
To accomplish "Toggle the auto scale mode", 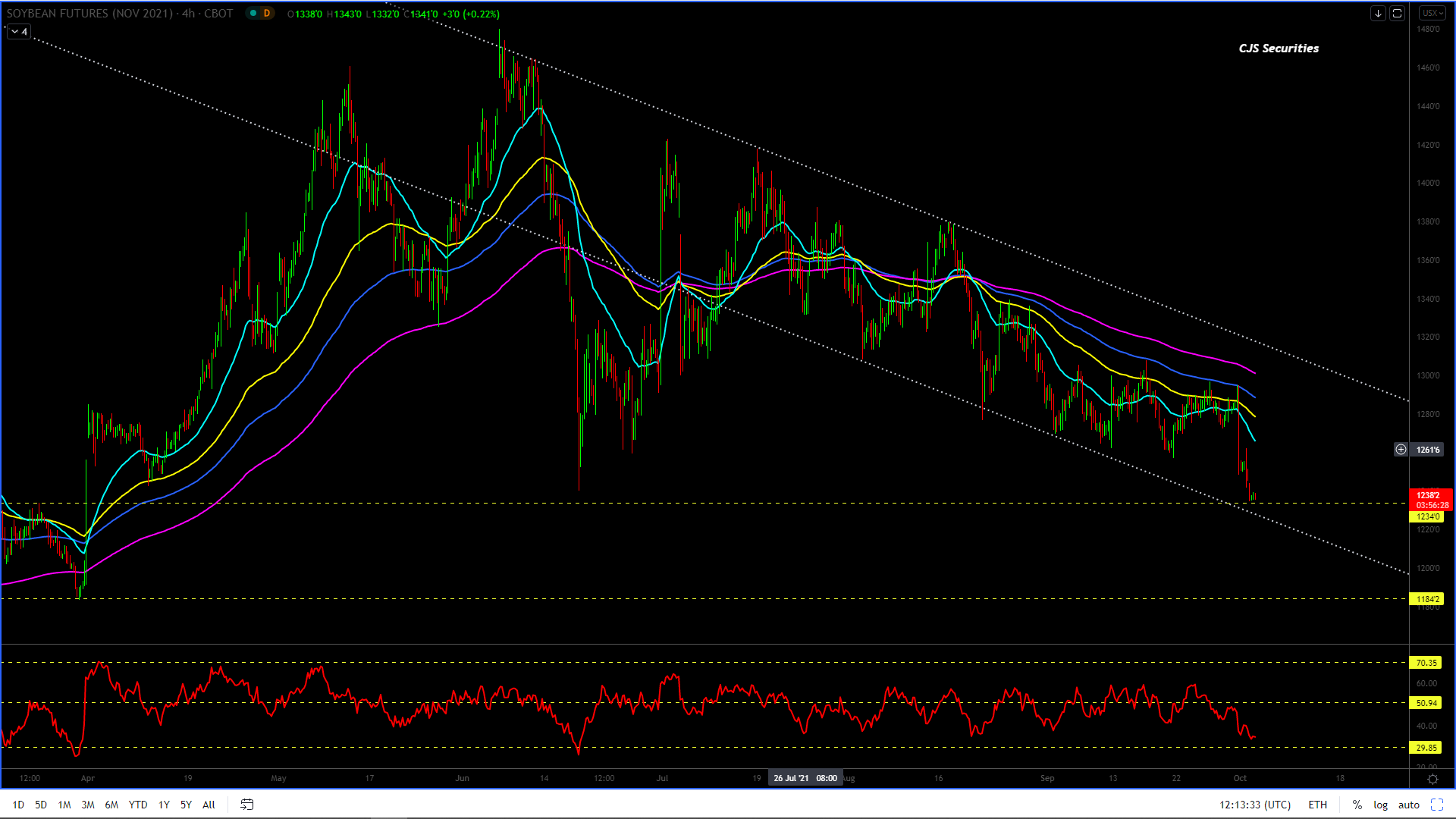I will coord(1408,805).
